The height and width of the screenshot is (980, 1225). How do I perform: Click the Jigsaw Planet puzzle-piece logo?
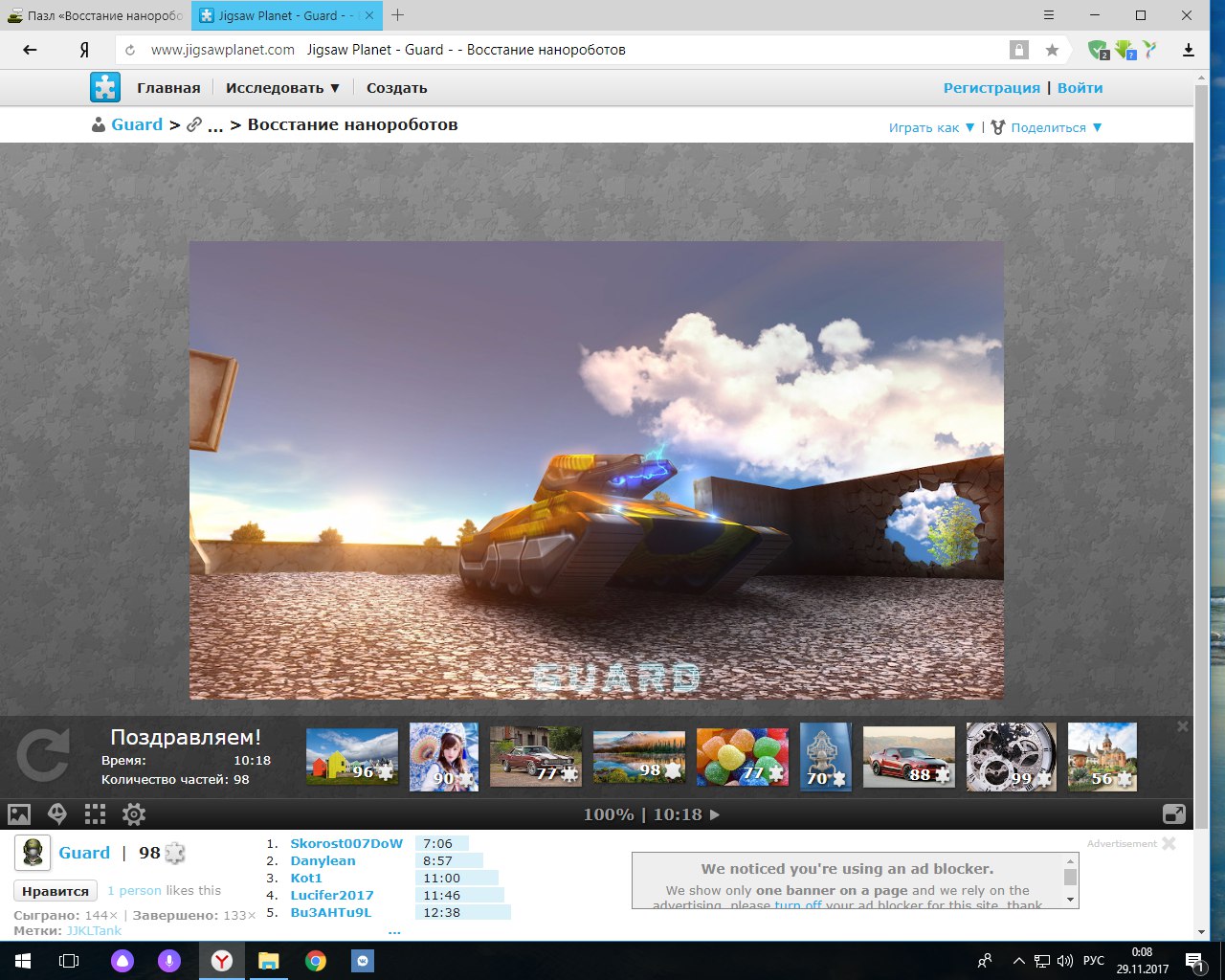[x=105, y=87]
